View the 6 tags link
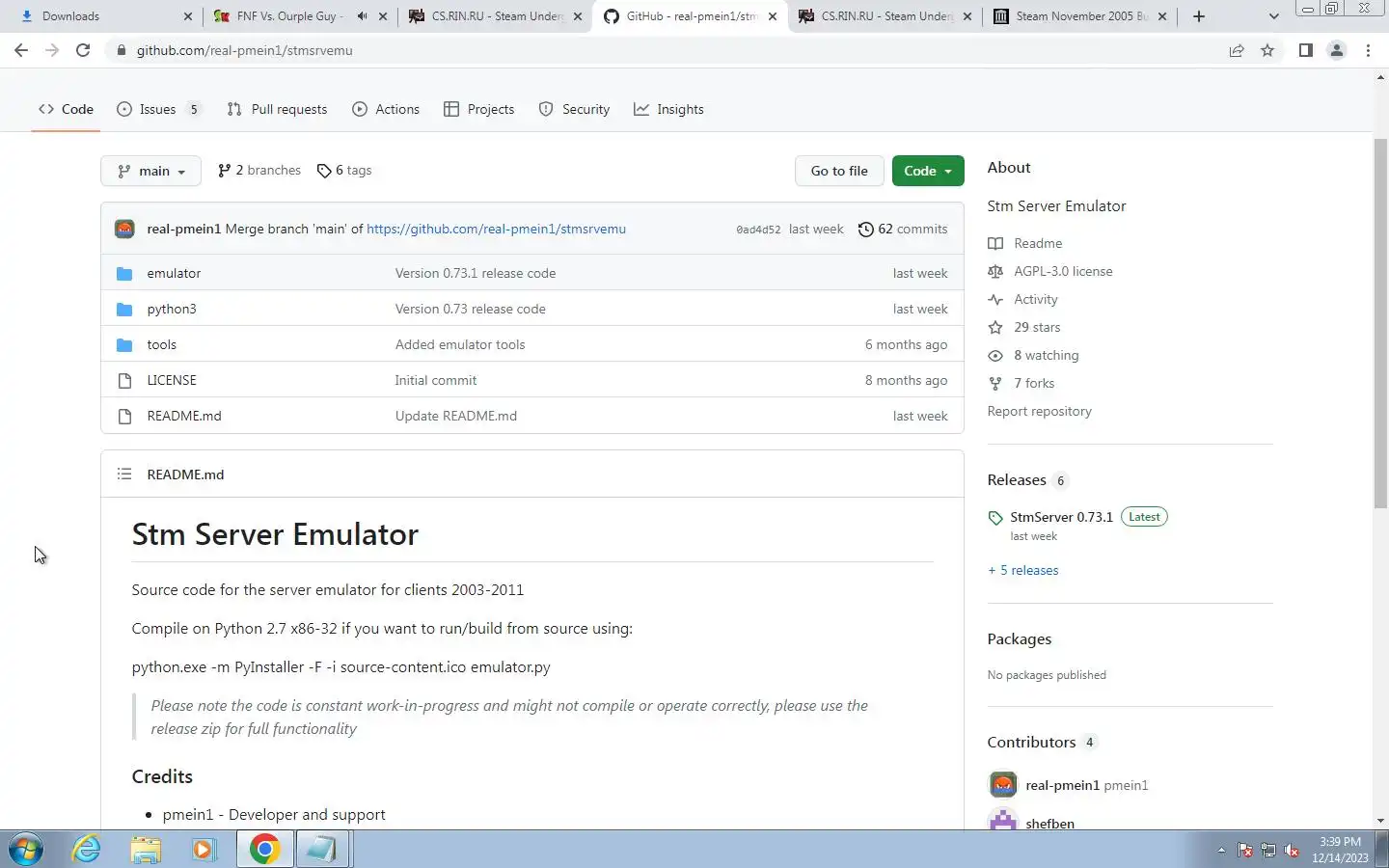 tap(344, 171)
